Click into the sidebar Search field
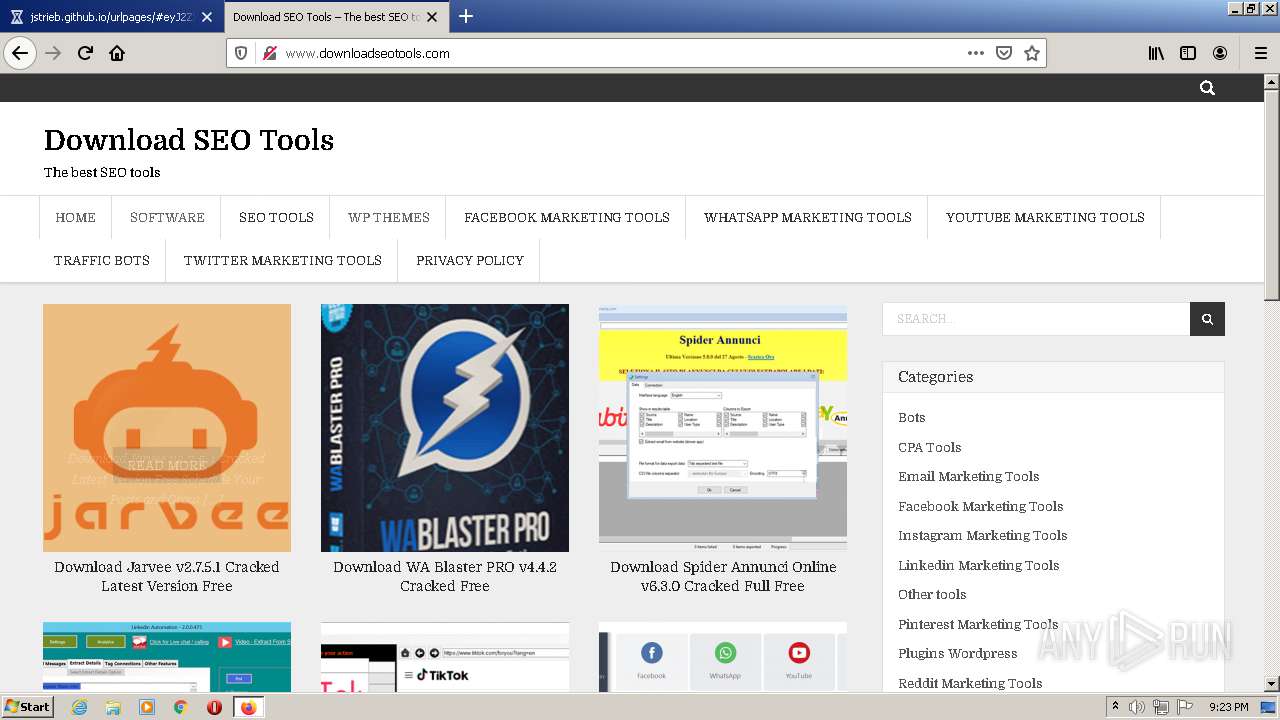This screenshot has height=720, width=1280. 1036,319
